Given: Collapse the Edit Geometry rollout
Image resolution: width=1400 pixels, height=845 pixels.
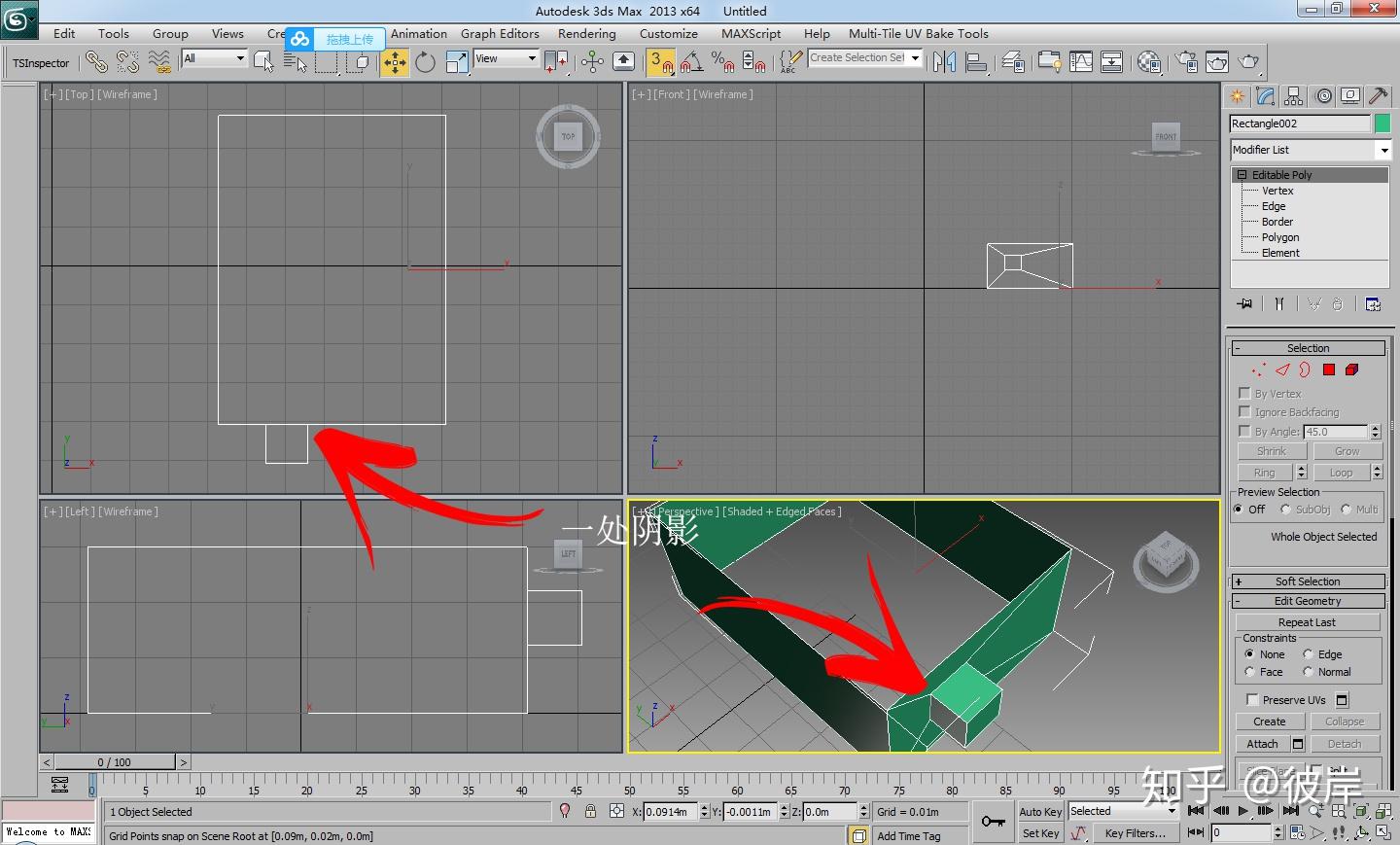Looking at the screenshot, I should click(1309, 601).
